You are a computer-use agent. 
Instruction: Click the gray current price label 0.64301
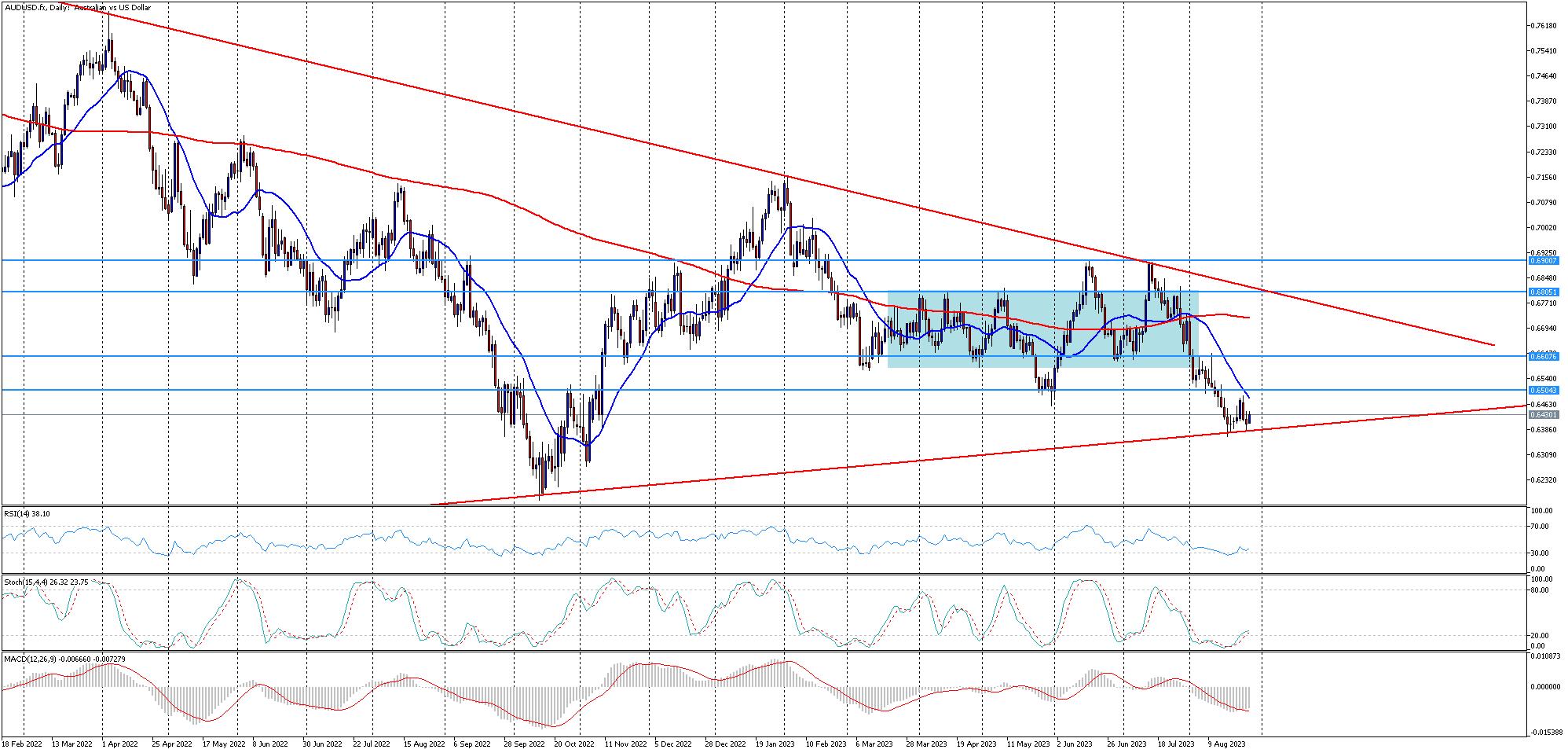point(1544,414)
